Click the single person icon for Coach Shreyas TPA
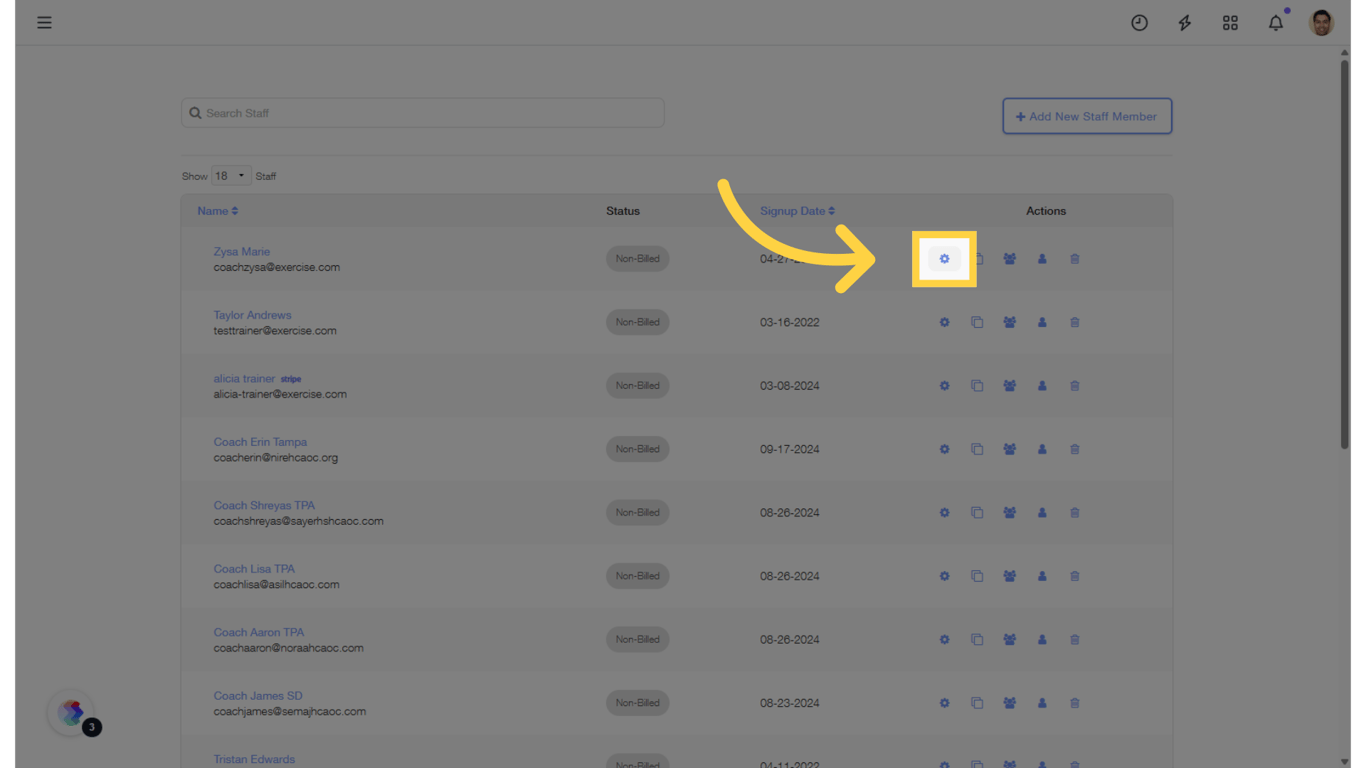This screenshot has height=768, width=1366. tap(1042, 513)
